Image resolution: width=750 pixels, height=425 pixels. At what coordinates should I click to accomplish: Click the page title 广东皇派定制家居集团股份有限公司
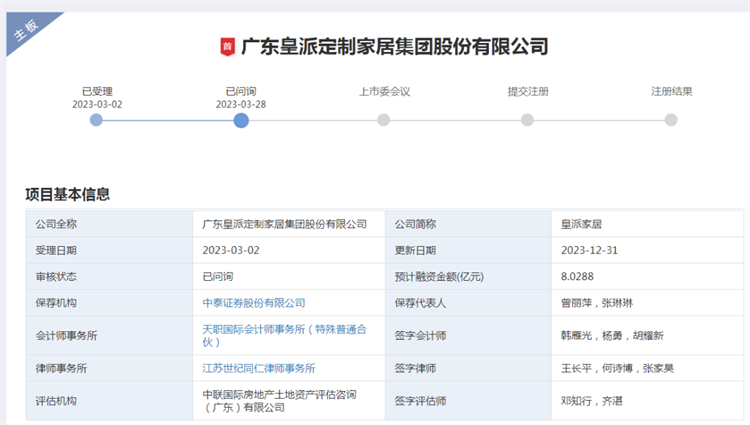[395, 47]
